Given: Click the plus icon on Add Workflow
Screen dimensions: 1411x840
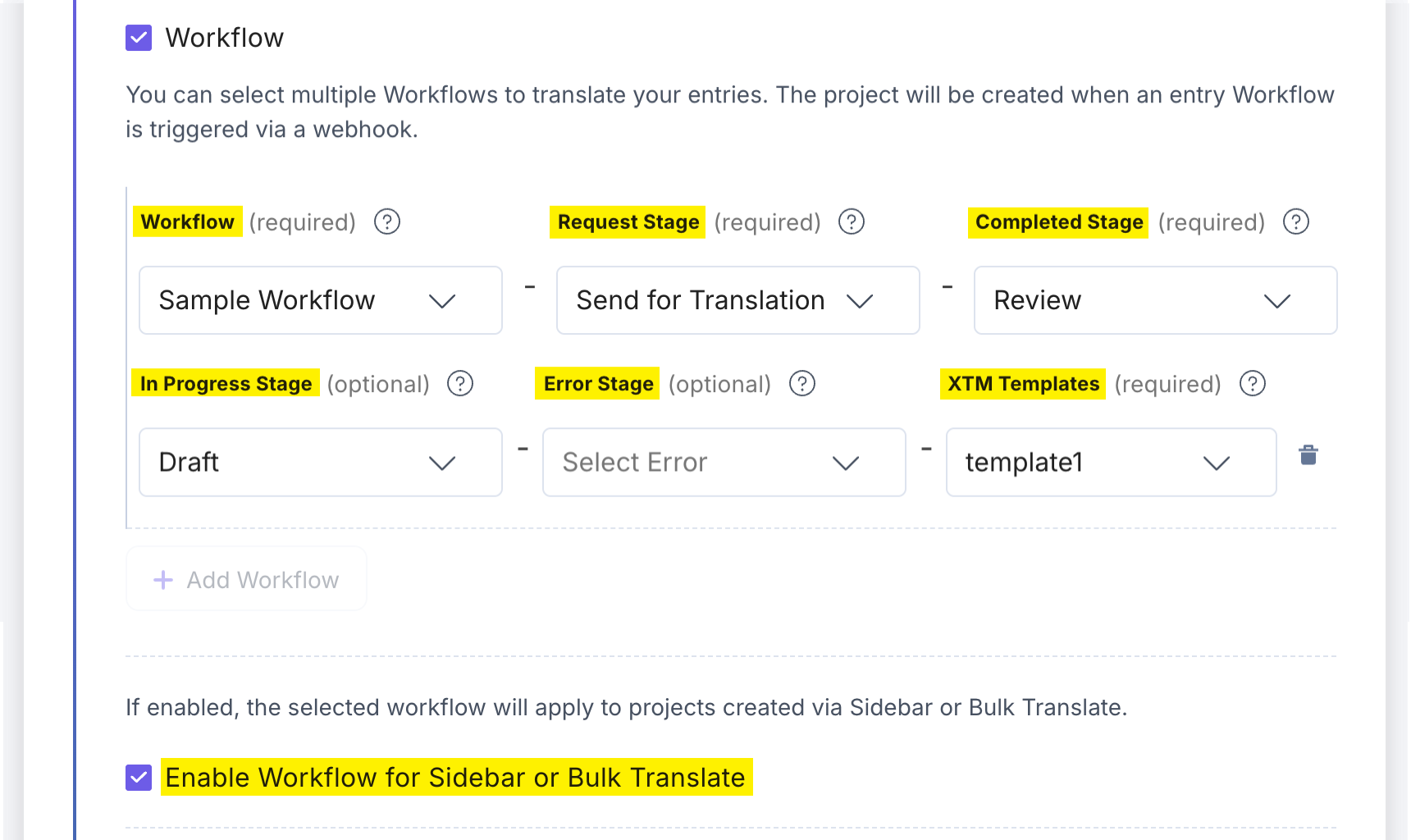Looking at the screenshot, I should click(x=163, y=579).
